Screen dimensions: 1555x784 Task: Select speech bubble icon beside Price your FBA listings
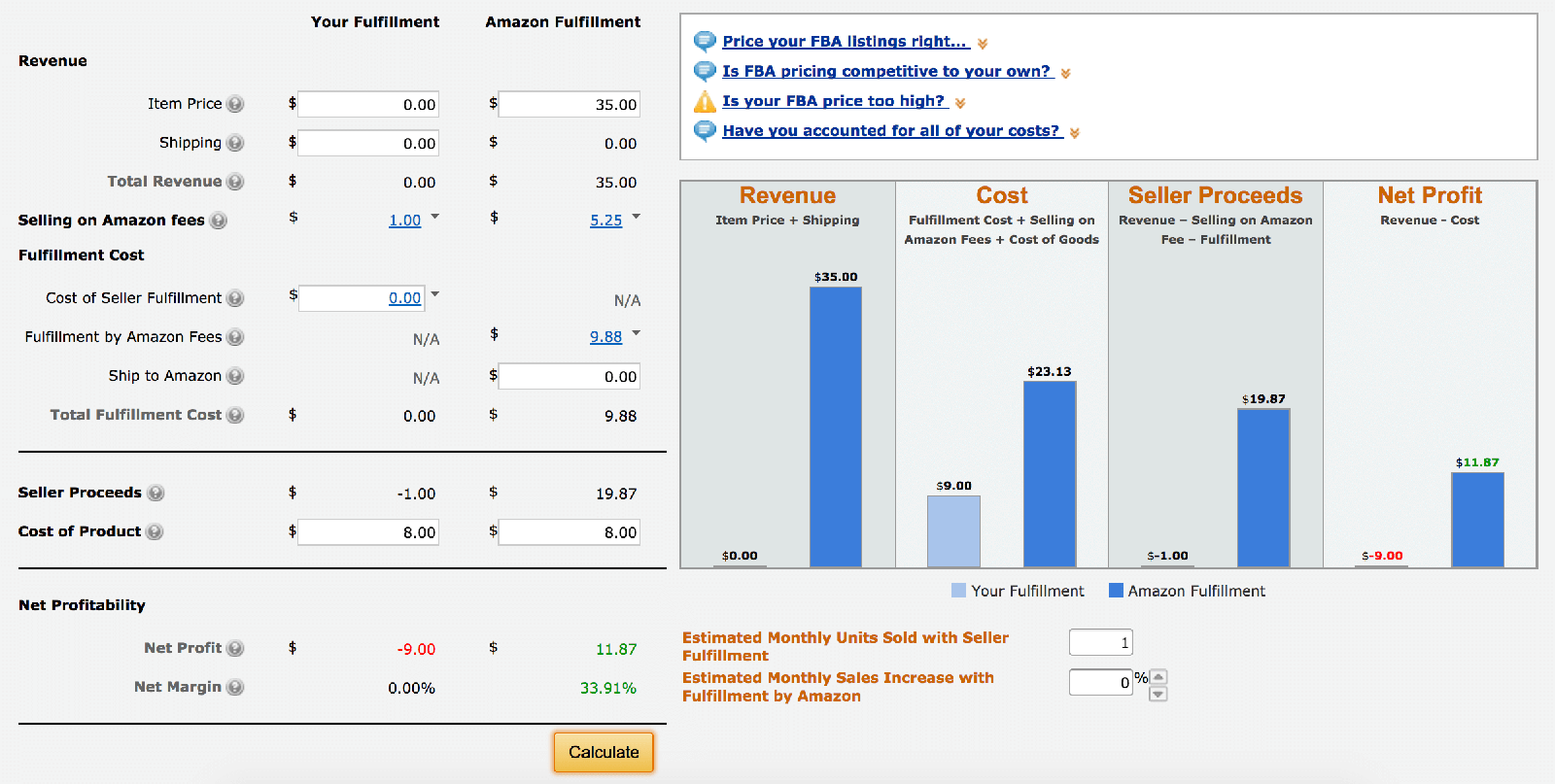tap(705, 42)
